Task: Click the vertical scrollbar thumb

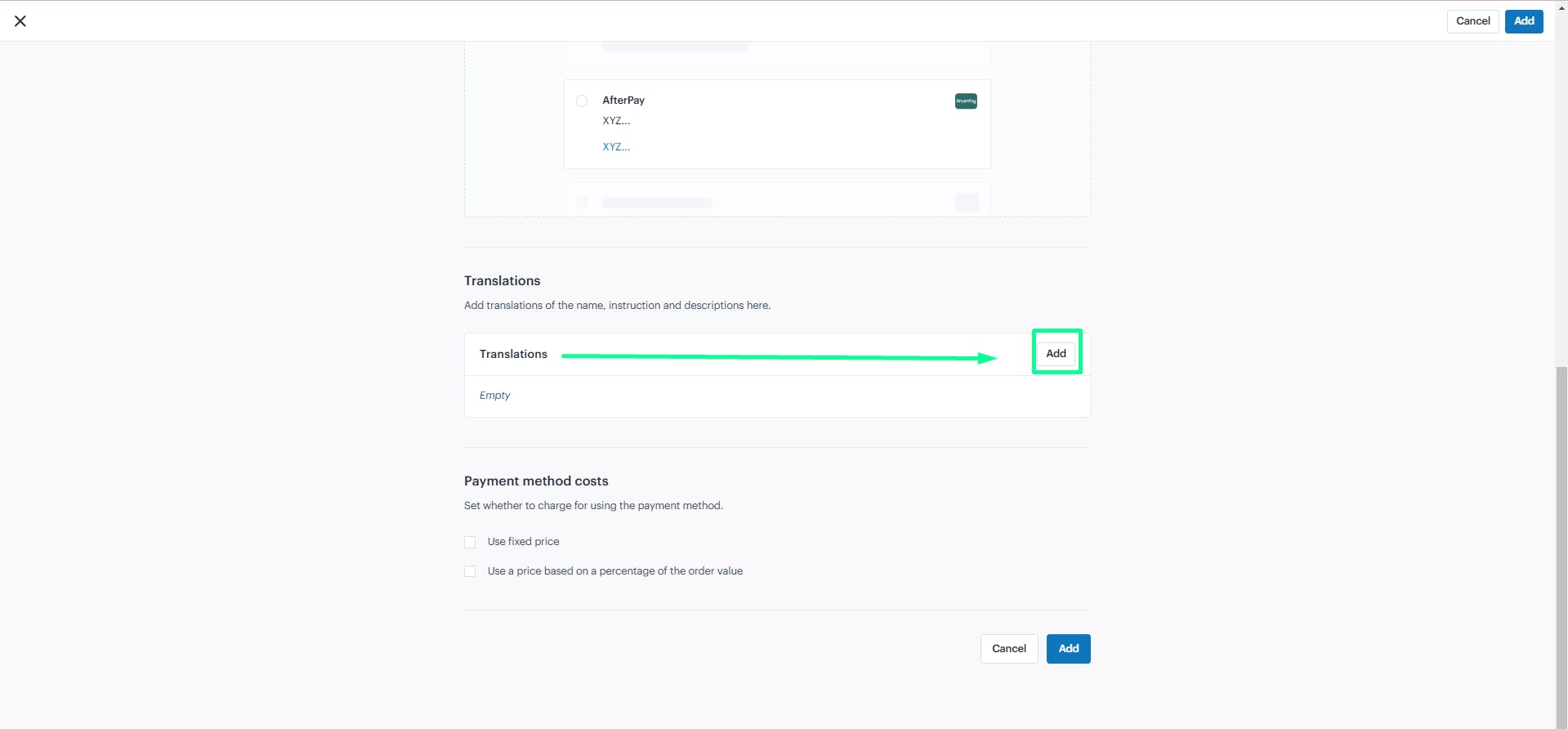Action: point(1561,546)
